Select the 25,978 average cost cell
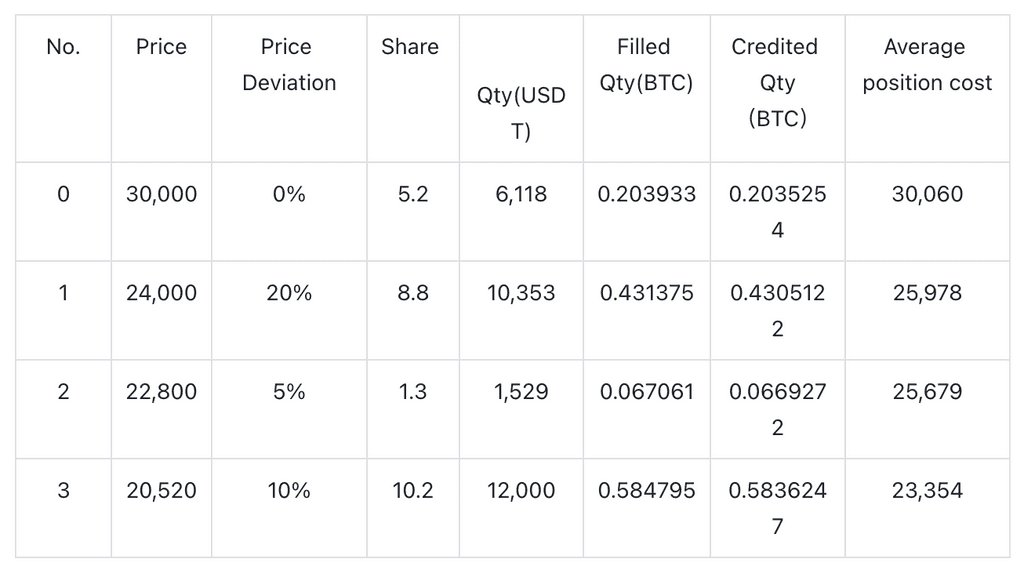The width and height of the screenshot is (1024, 566). pos(927,293)
